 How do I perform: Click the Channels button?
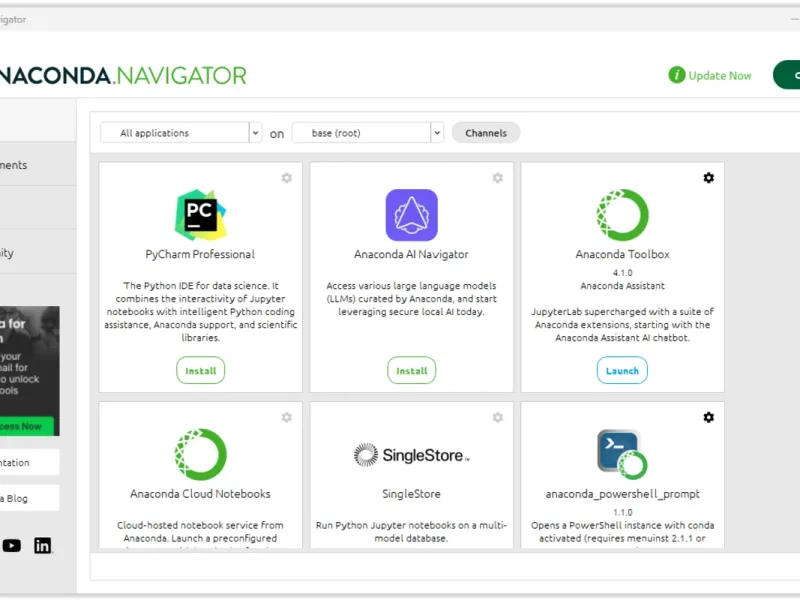pyautogui.click(x=486, y=133)
